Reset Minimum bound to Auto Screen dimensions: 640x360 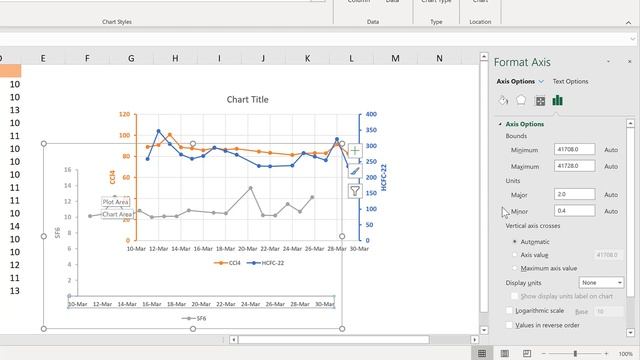pos(611,150)
